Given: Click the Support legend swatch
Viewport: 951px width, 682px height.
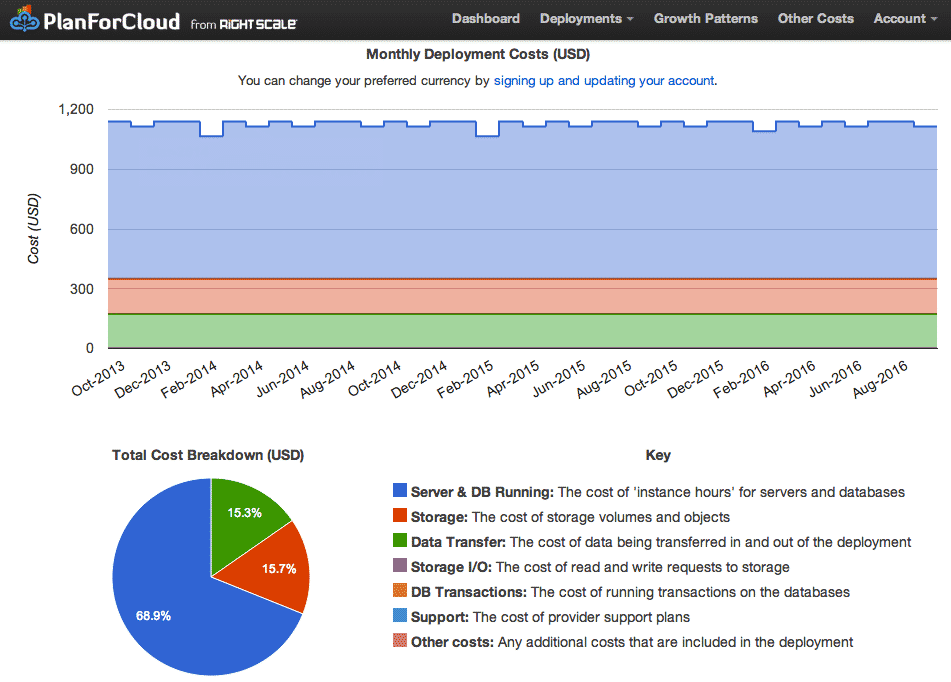Looking at the screenshot, I should pyautogui.click(x=400, y=617).
